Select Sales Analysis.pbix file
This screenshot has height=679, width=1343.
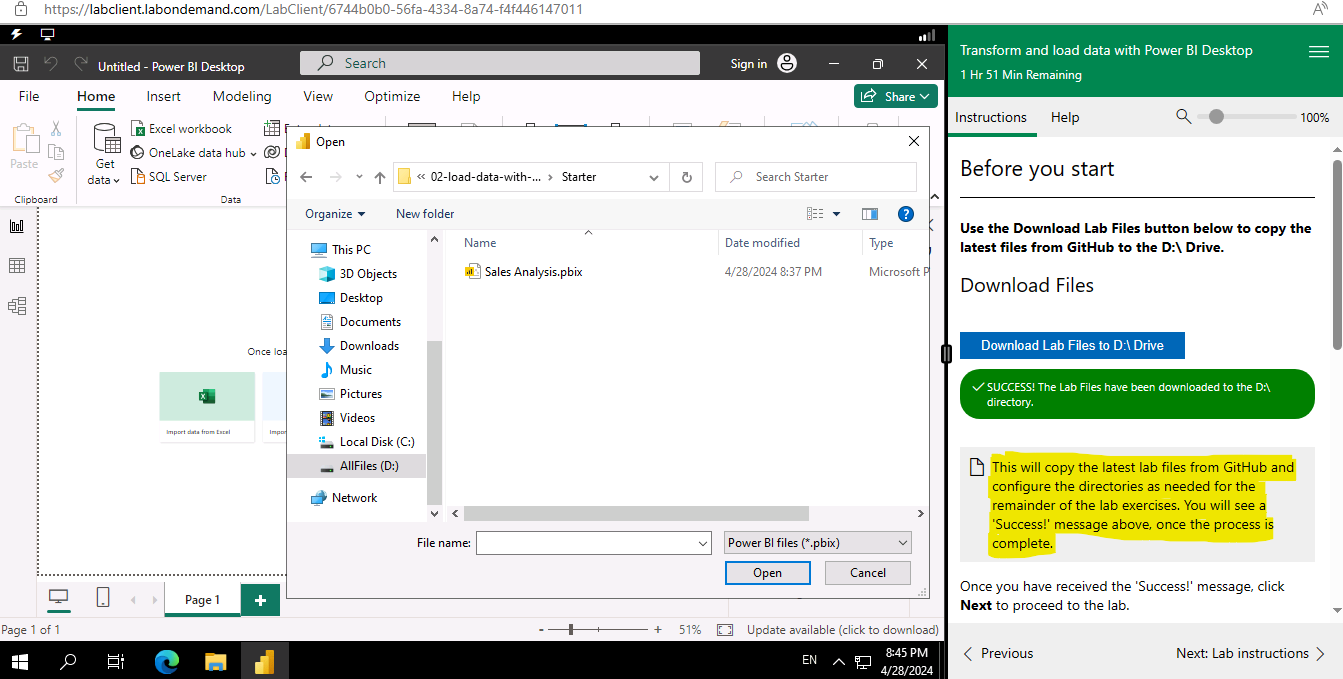(524, 272)
